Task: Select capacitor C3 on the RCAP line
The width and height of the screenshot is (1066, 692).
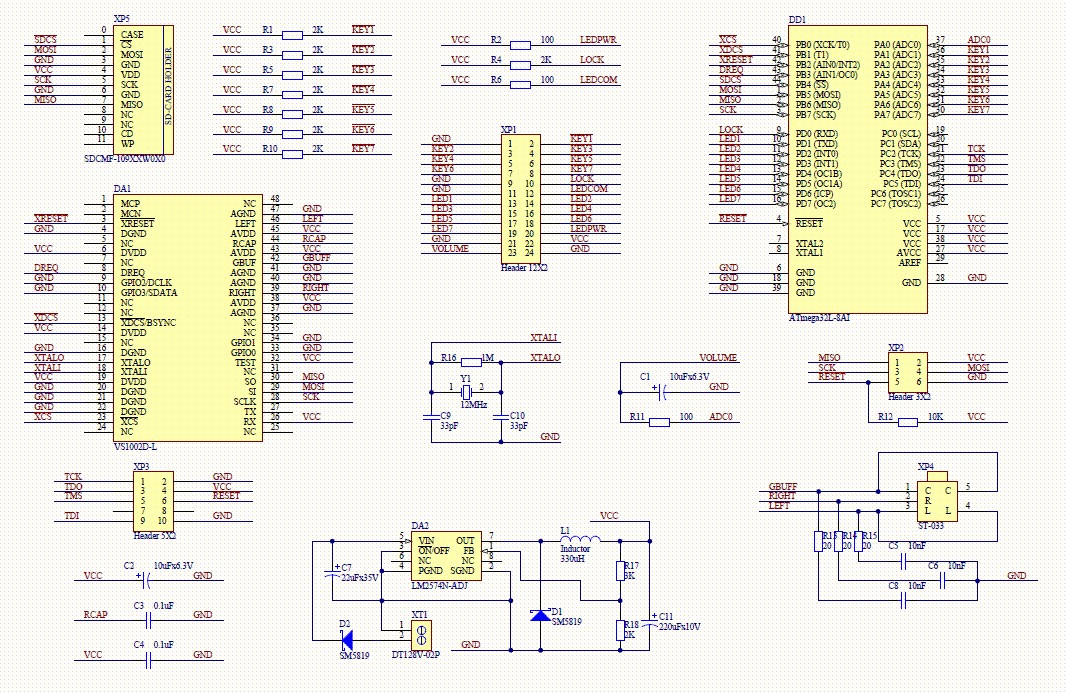Action: [x=148, y=620]
